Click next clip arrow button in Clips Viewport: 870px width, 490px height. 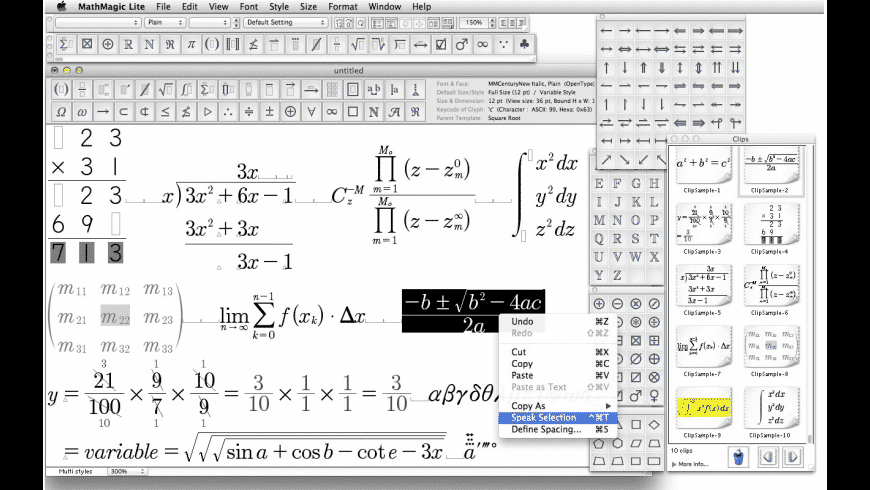pos(792,457)
